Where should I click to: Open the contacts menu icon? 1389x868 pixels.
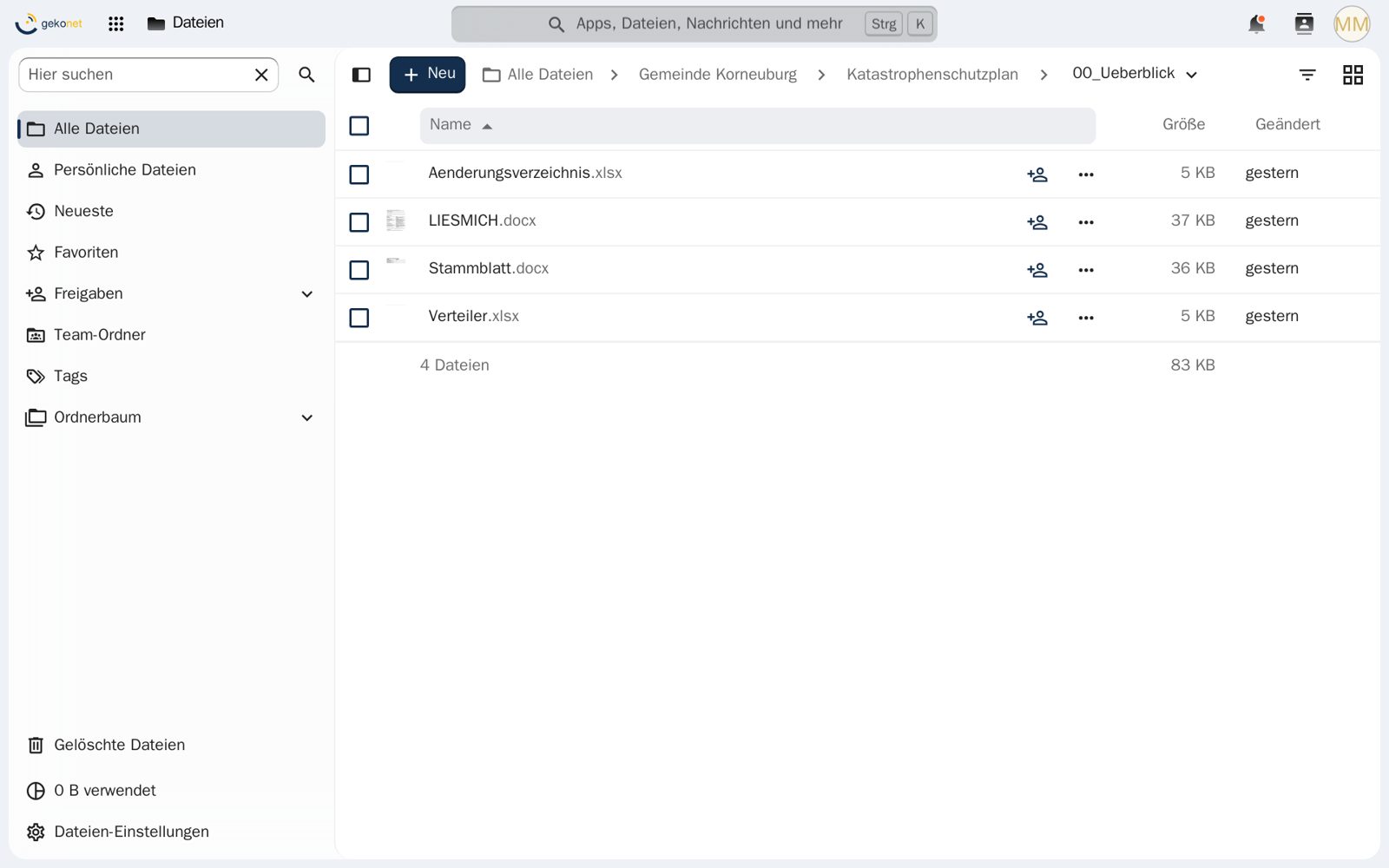point(1304,23)
